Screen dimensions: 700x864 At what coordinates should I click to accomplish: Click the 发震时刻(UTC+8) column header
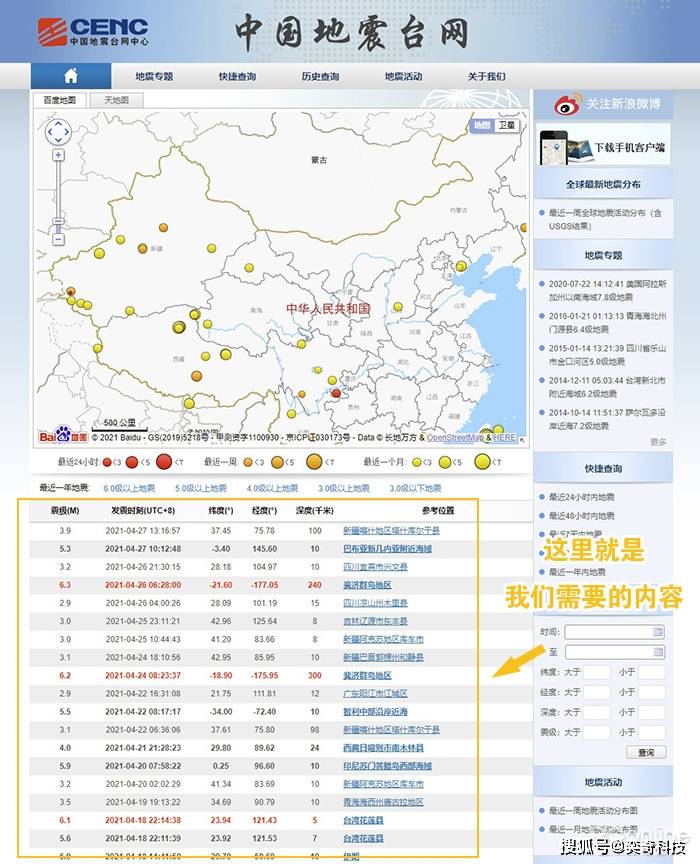tap(143, 511)
